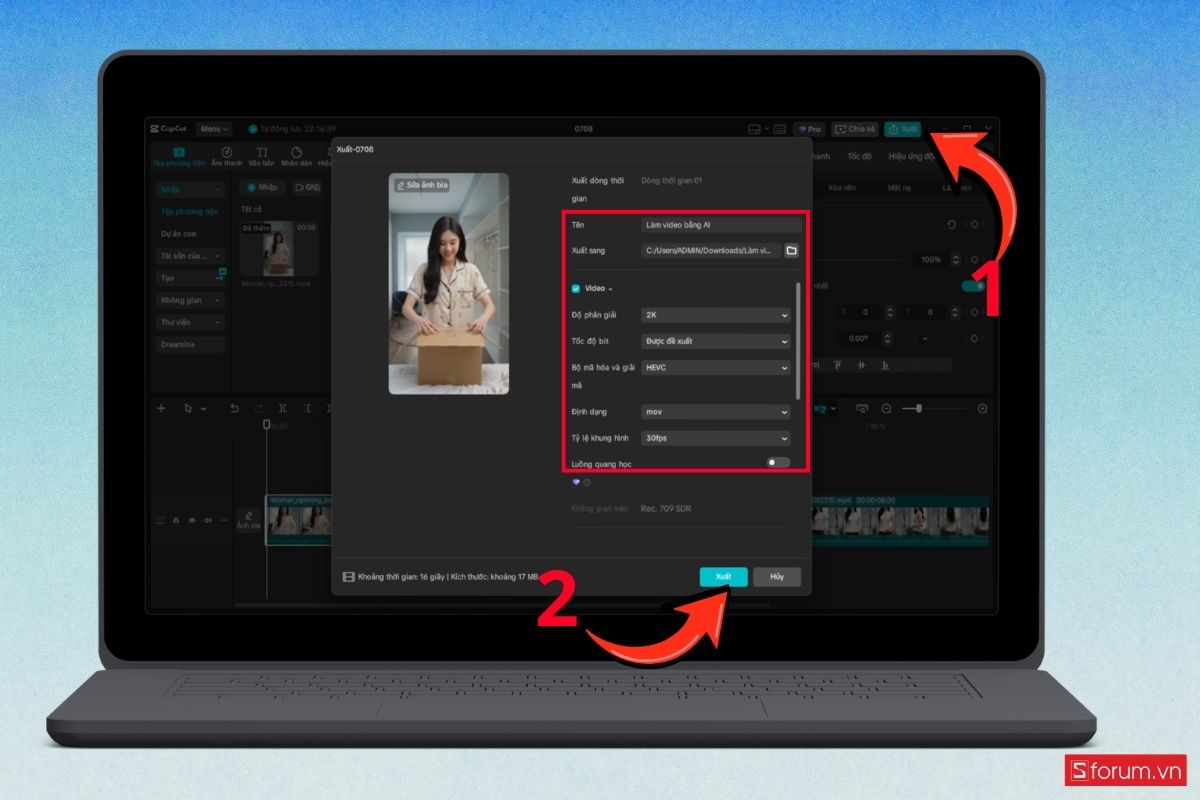Expand the Thư viện sidebar item
The width and height of the screenshot is (1200, 800).
point(190,322)
